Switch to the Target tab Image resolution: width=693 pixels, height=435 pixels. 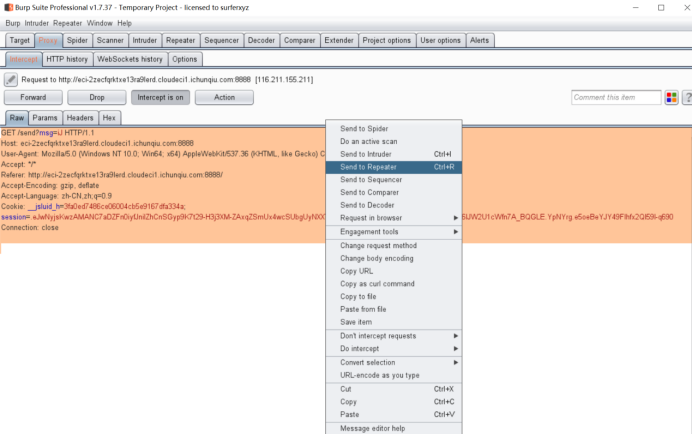click(19, 40)
